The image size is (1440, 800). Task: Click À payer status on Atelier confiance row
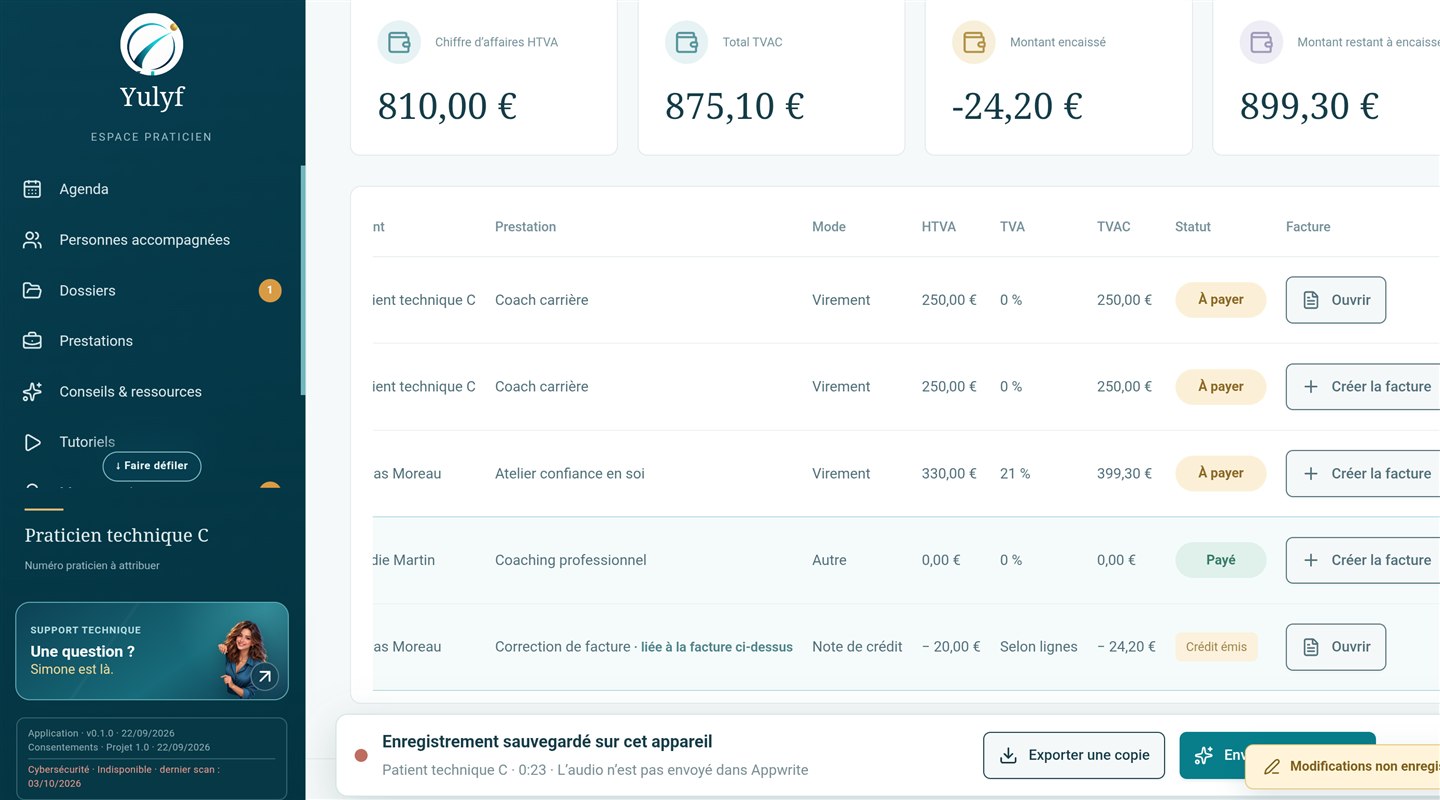(1220, 474)
